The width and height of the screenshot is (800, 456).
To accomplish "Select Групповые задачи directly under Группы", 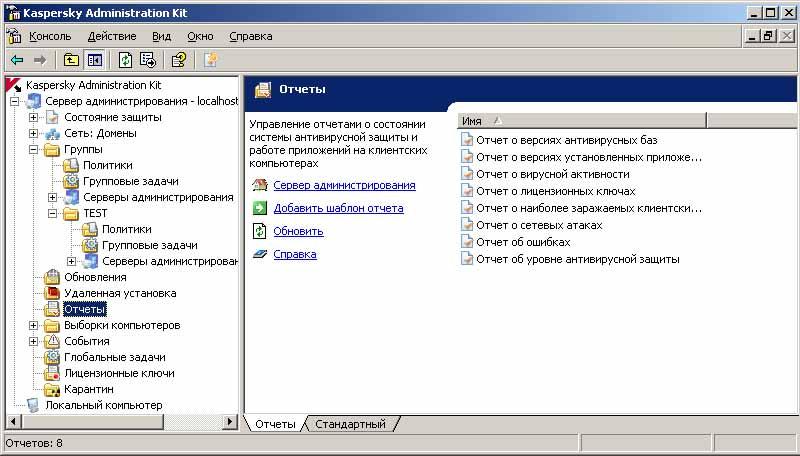I will pyautogui.click(x=131, y=181).
